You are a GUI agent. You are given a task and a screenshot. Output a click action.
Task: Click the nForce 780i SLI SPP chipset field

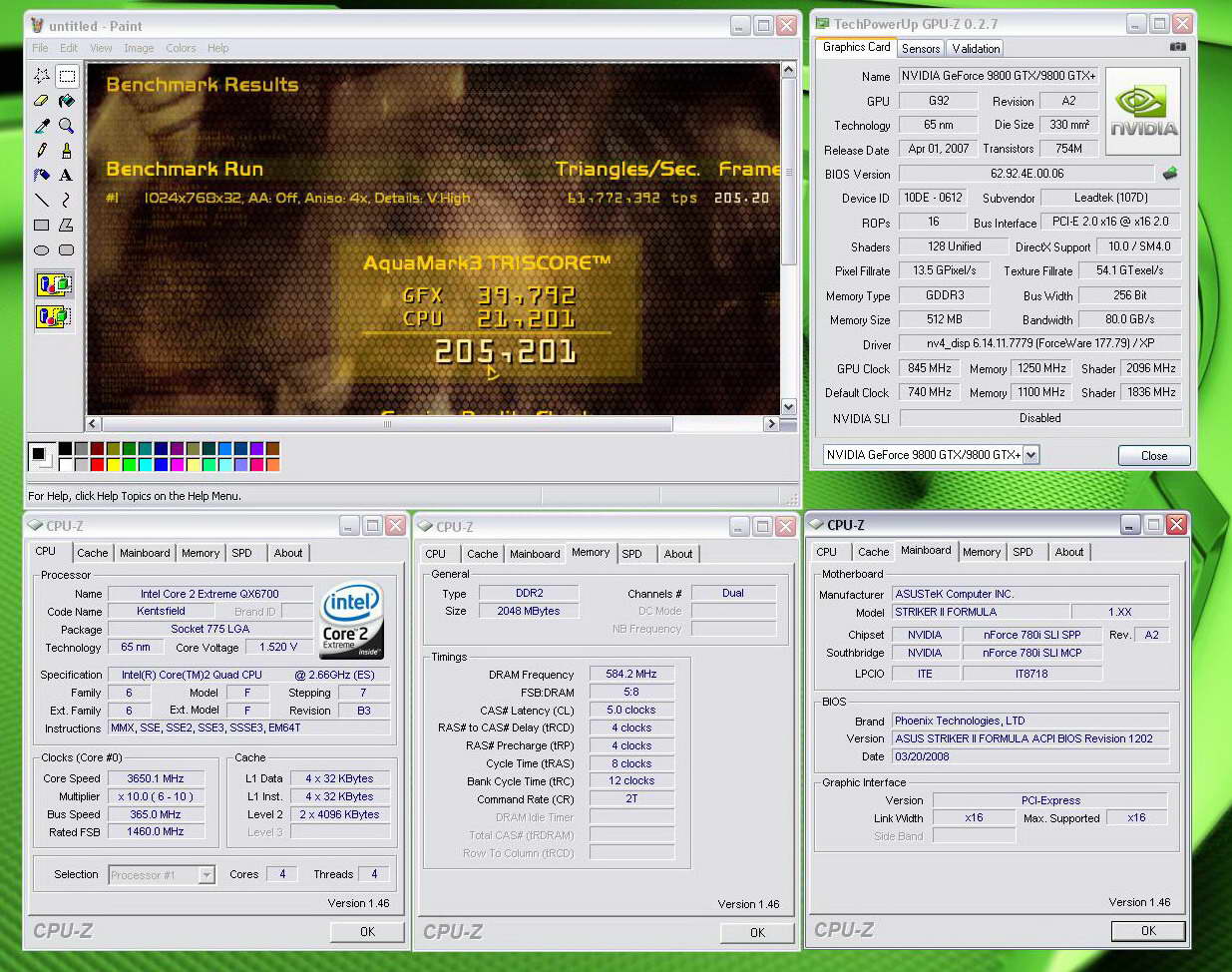1031,635
